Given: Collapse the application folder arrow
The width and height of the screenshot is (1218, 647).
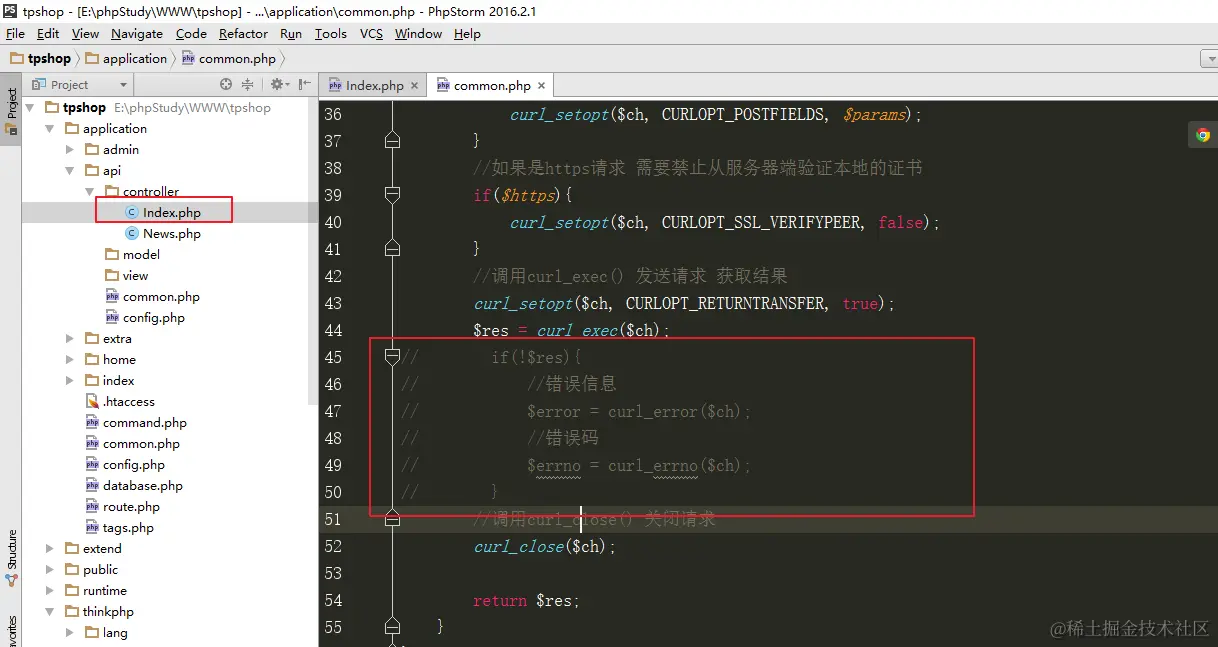Looking at the screenshot, I should click(x=50, y=129).
